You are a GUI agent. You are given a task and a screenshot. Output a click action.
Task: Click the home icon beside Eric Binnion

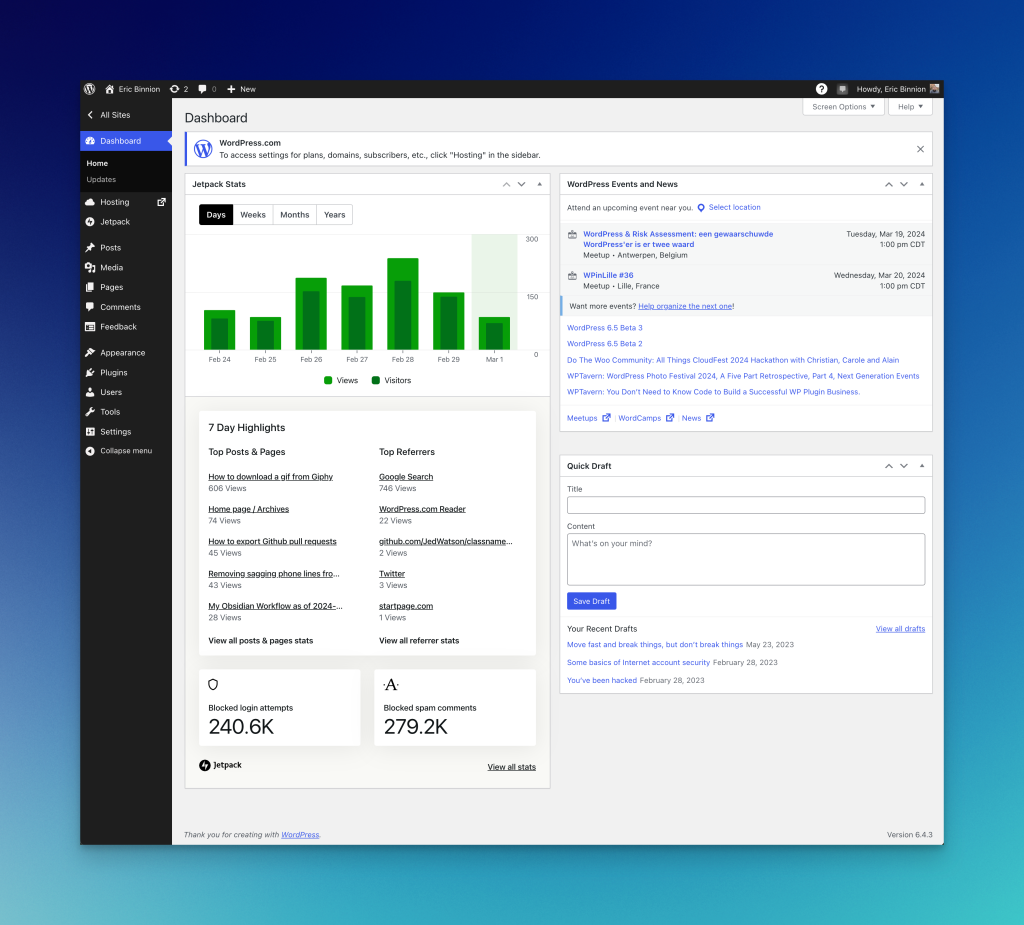click(110, 89)
